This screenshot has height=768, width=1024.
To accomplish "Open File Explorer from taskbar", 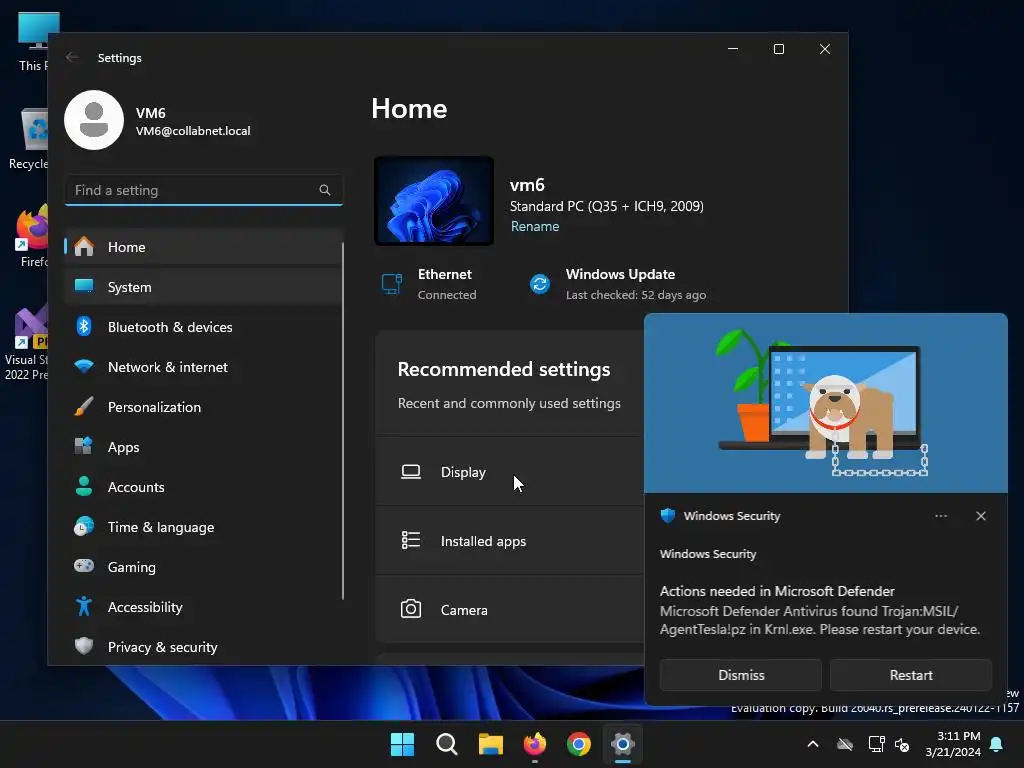I will coord(490,744).
